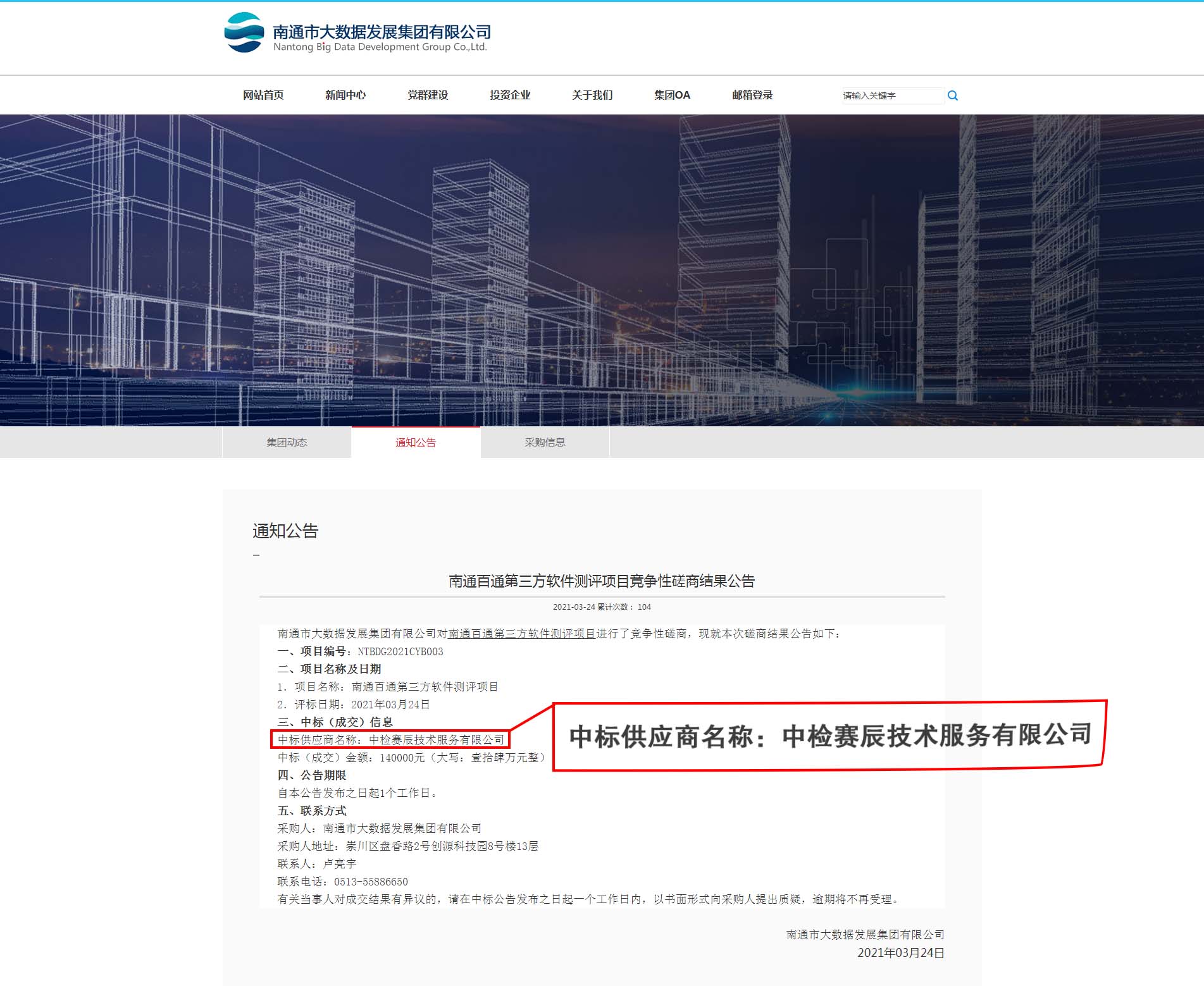
Task: Click the announcement title 南通百通第三方软件测评项目竞争性磋商结果公告
Action: (x=602, y=581)
